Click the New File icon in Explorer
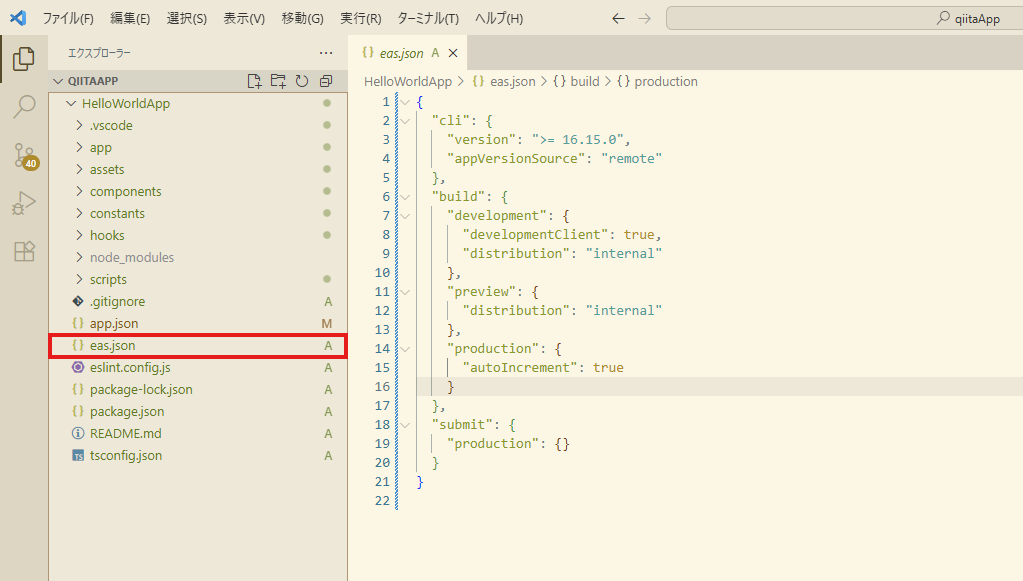This screenshot has height=581, width=1023. pos(254,80)
